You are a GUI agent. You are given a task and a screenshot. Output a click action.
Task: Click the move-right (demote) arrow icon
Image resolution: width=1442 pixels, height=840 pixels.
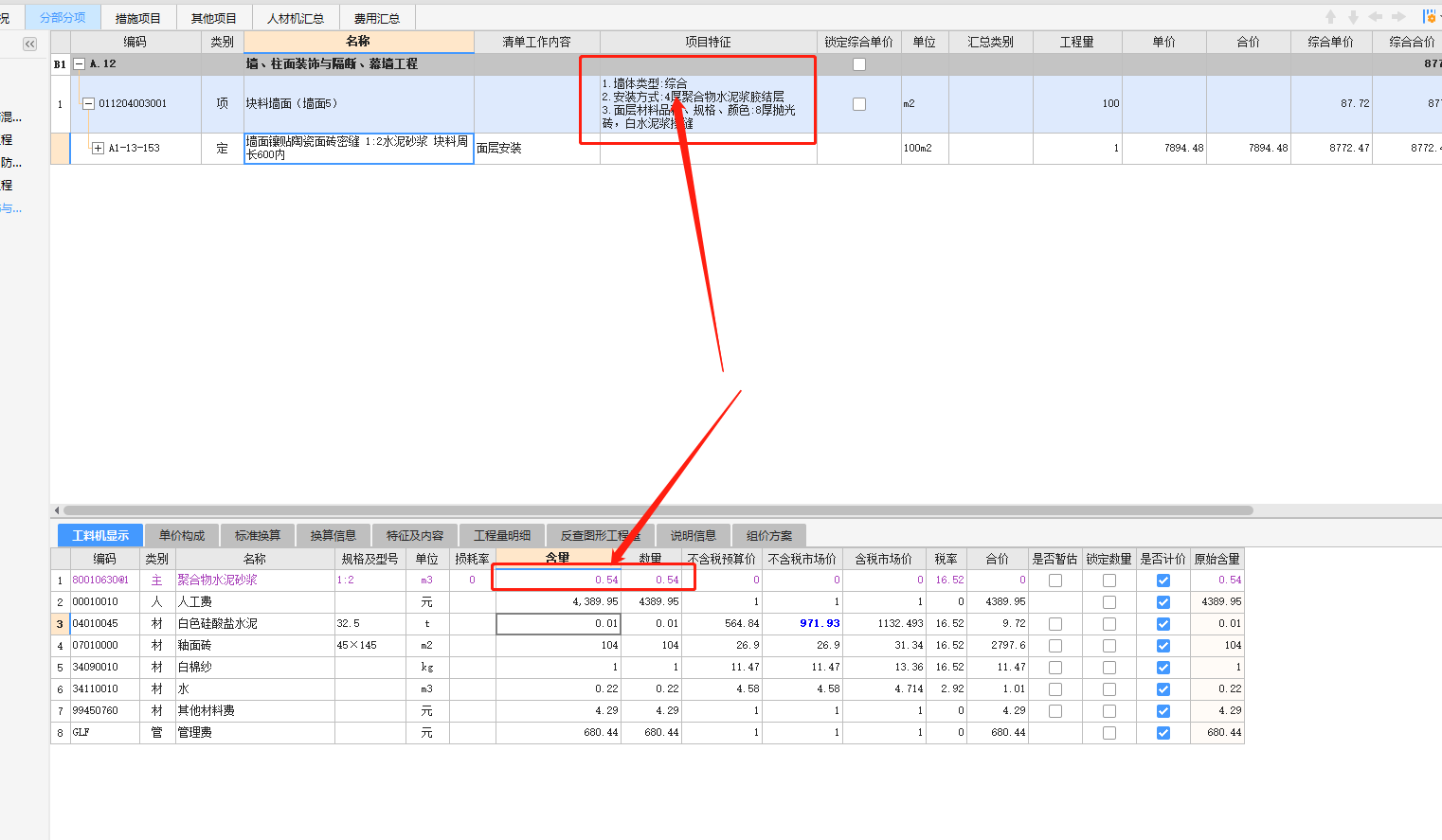coord(1398,17)
